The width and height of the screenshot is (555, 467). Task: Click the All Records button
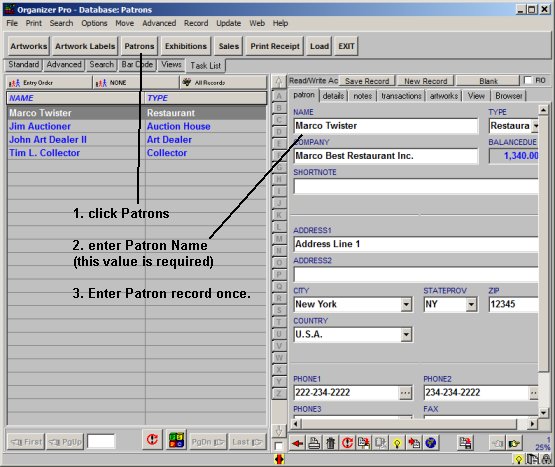223,83
